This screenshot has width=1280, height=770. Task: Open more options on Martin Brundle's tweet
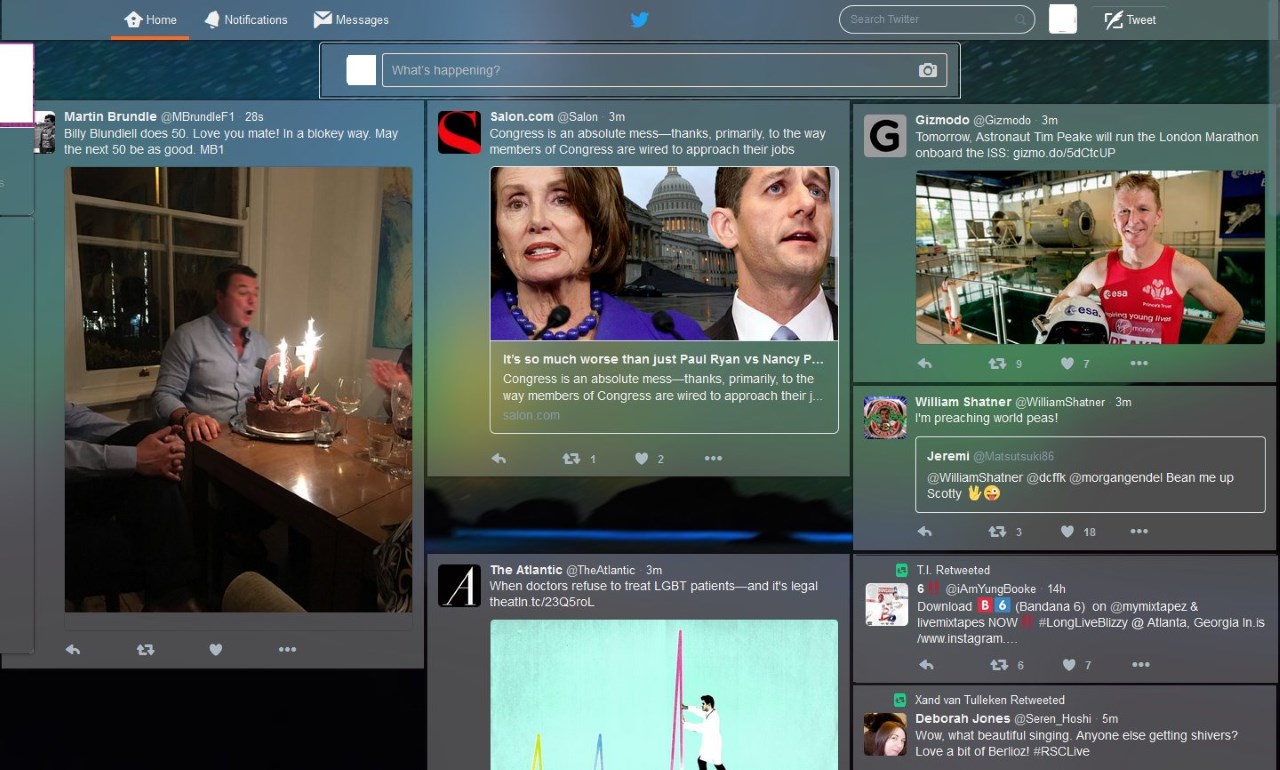click(288, 649)
